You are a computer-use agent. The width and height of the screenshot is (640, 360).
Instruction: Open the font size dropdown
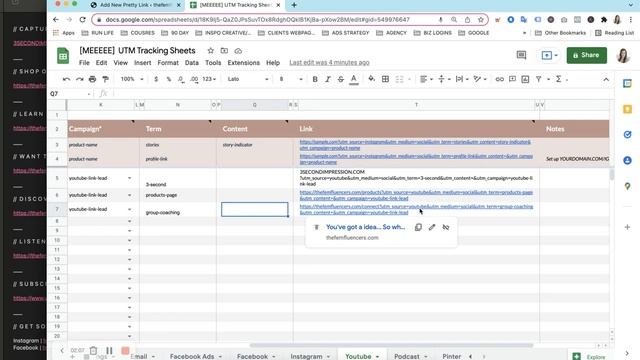click(x=291, y=79)
